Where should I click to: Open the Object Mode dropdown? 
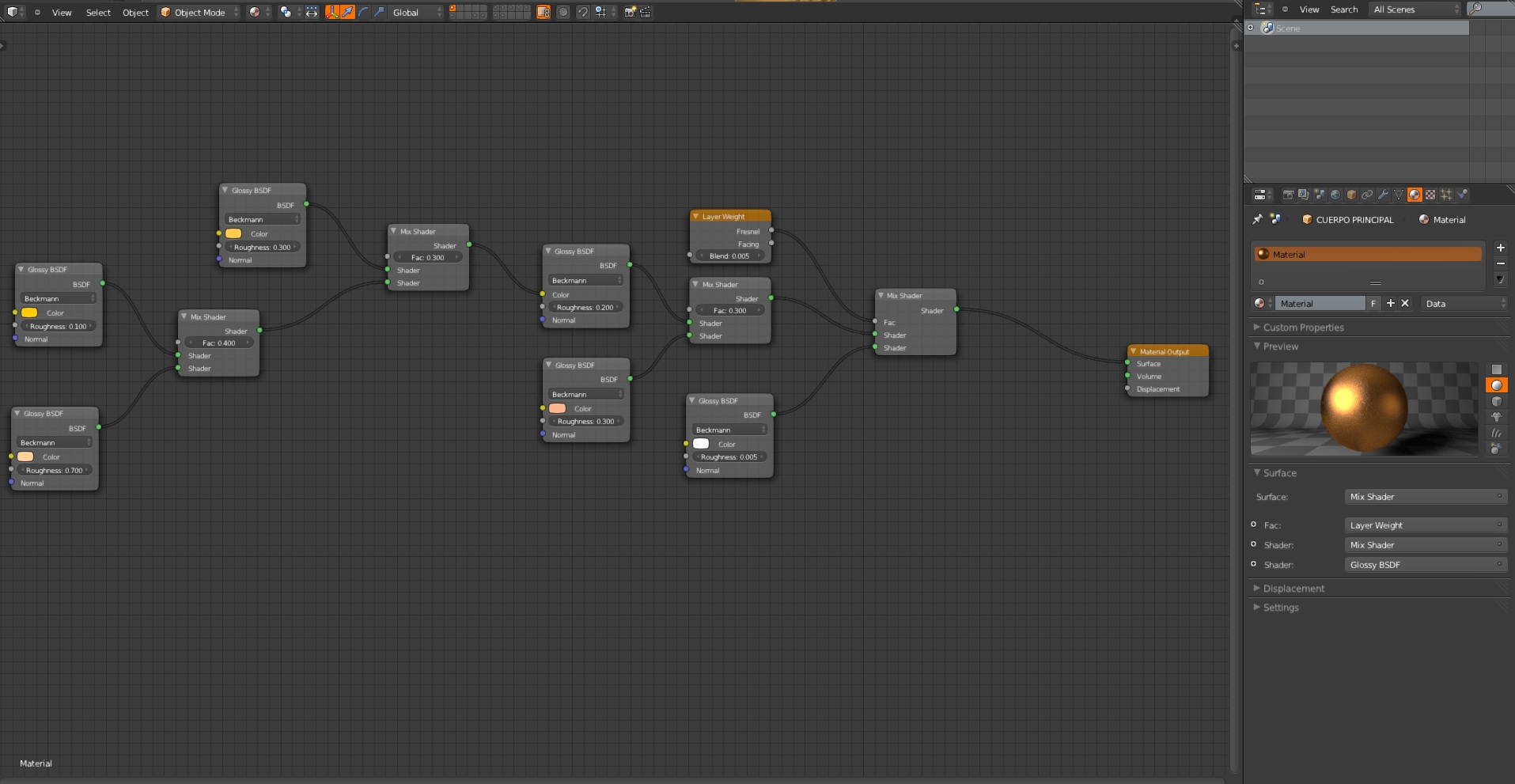(199, 13)
